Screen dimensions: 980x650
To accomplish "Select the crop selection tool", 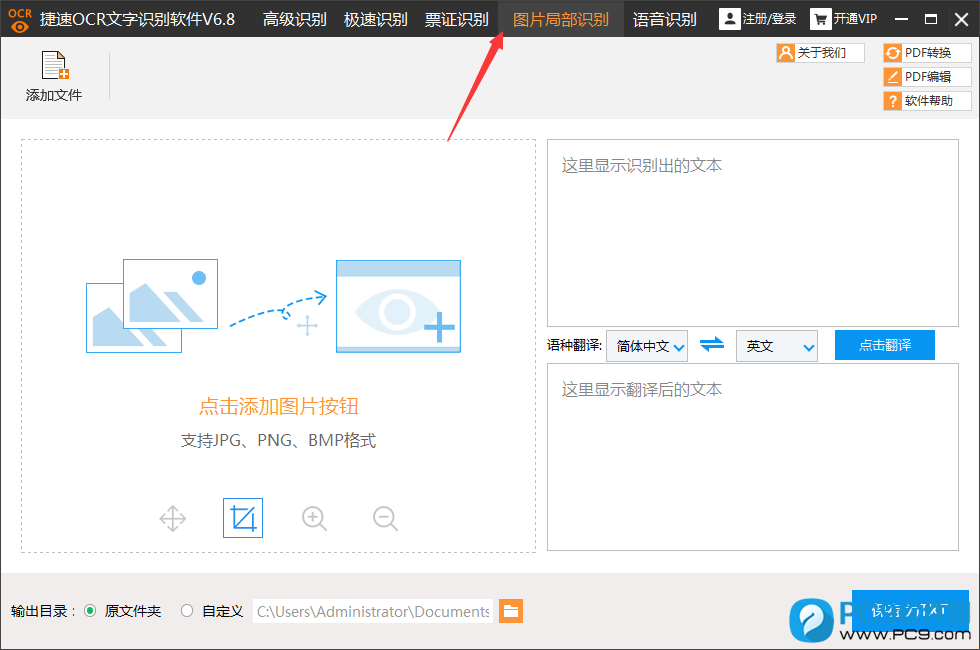I will tap(243, 518).
